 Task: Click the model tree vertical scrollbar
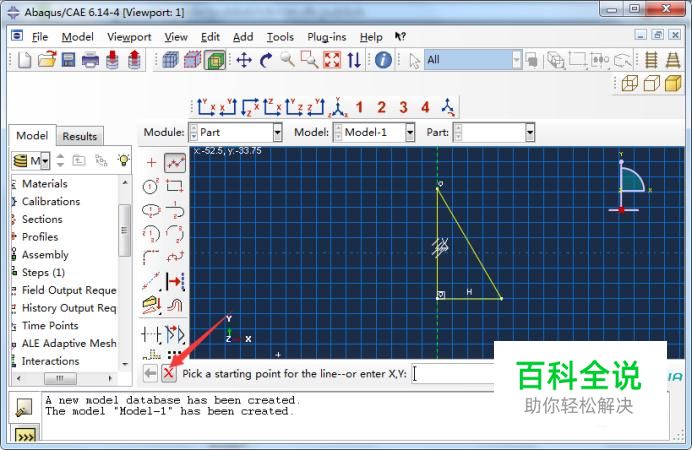click(125, 231)
